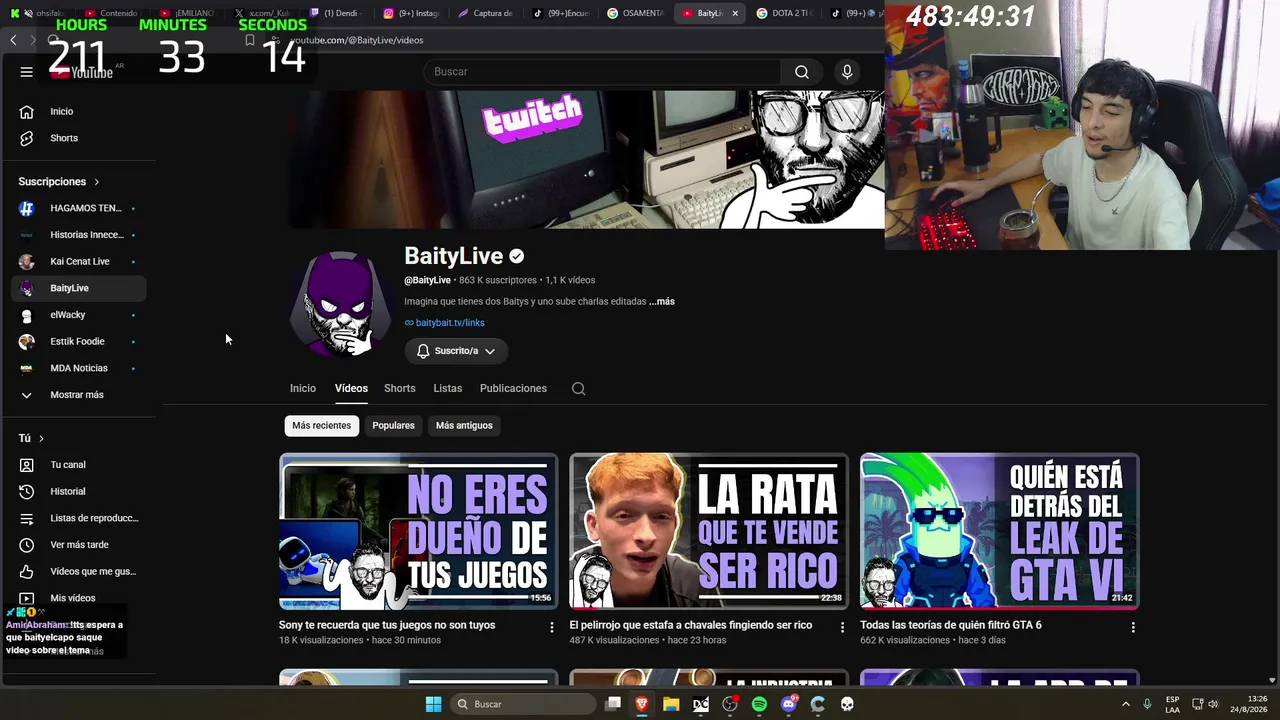Open the YouTube hamburger guide menu

(x=27, y=72)
